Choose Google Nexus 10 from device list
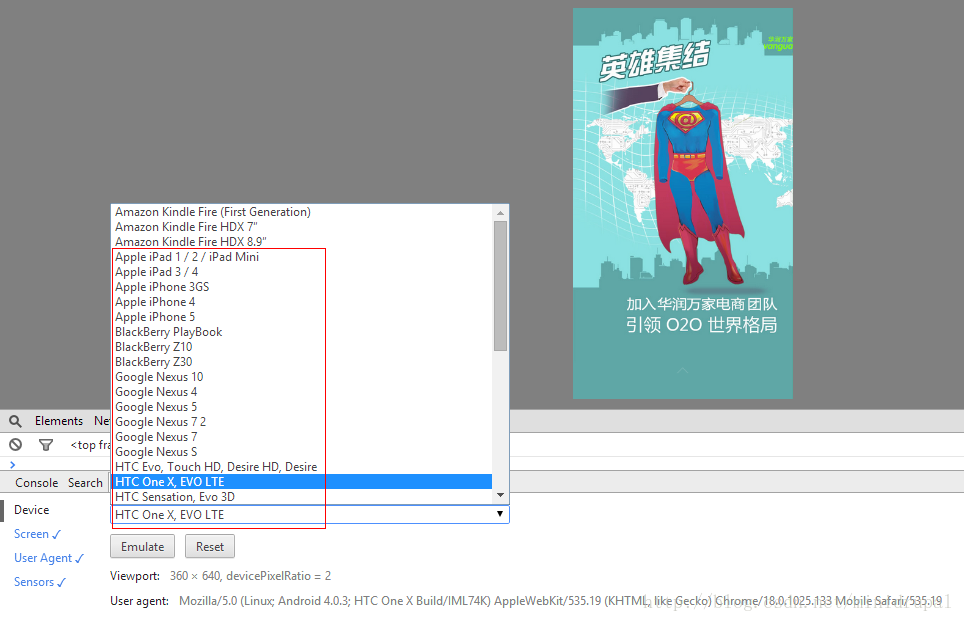 click(x=159, y=377)
